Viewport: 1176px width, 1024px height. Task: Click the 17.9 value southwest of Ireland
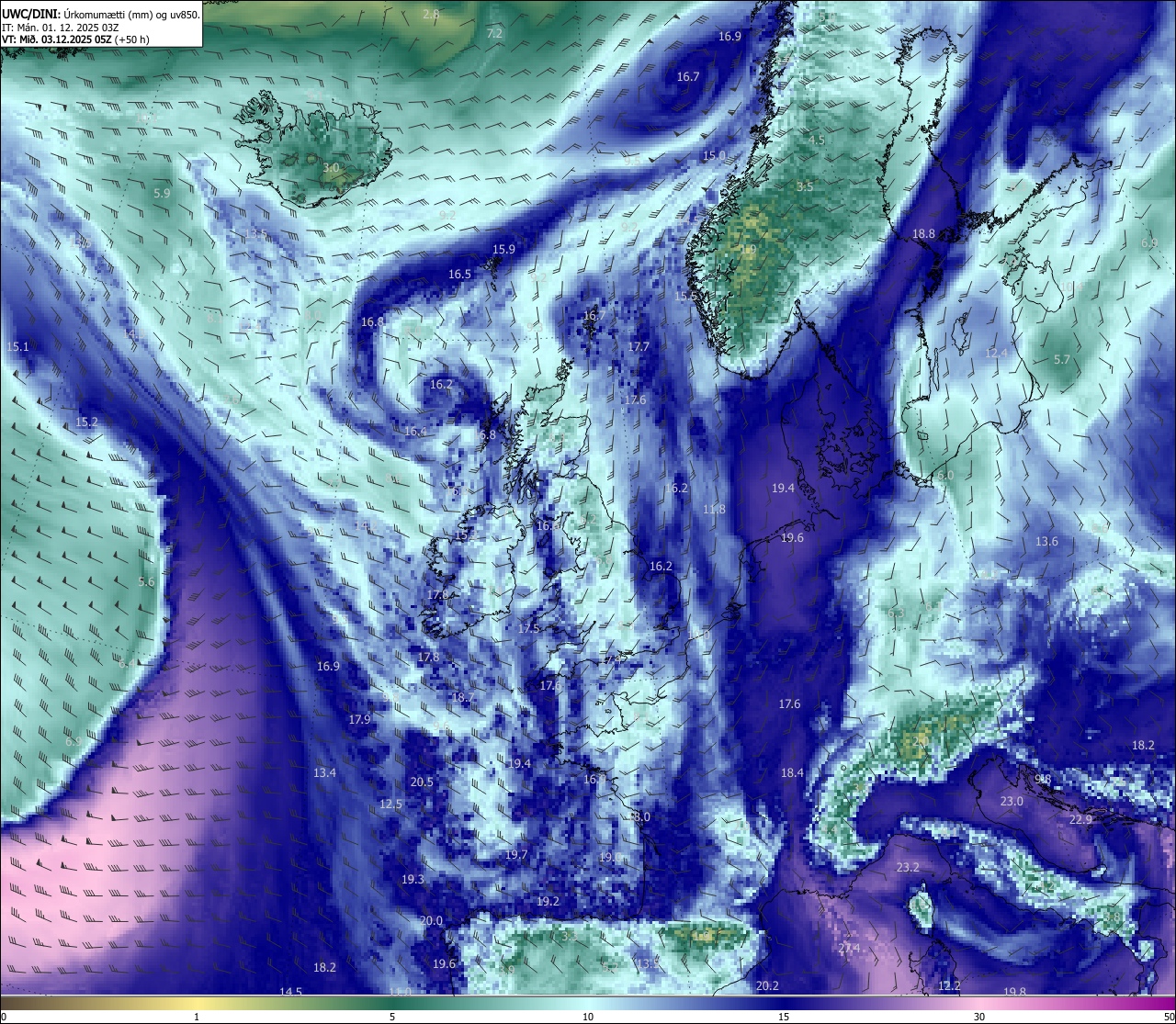point(359,720)
